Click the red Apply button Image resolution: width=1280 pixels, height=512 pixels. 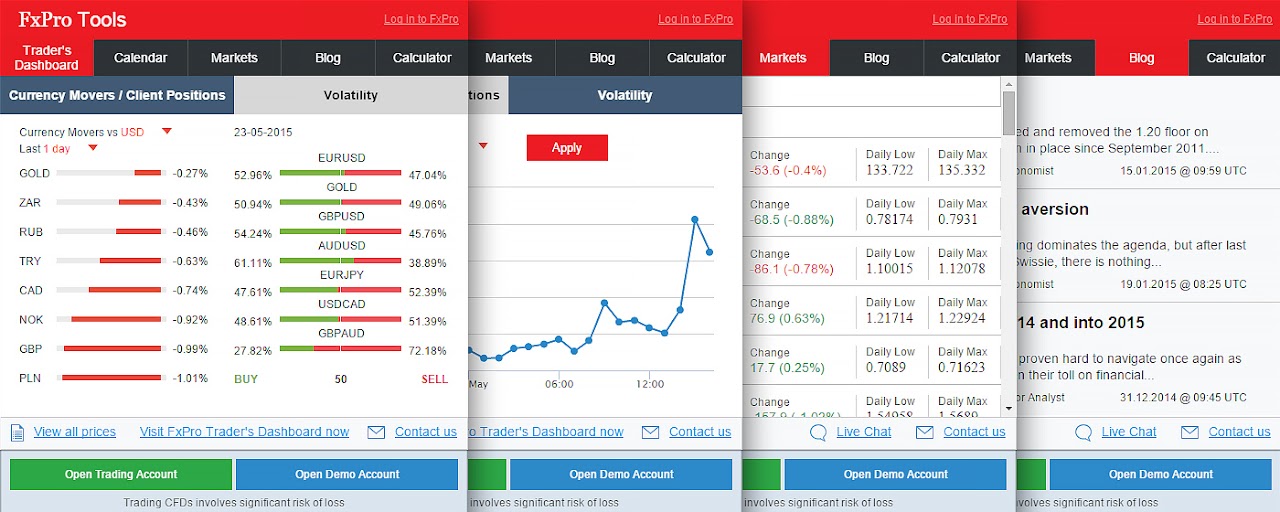click(567, 148)
